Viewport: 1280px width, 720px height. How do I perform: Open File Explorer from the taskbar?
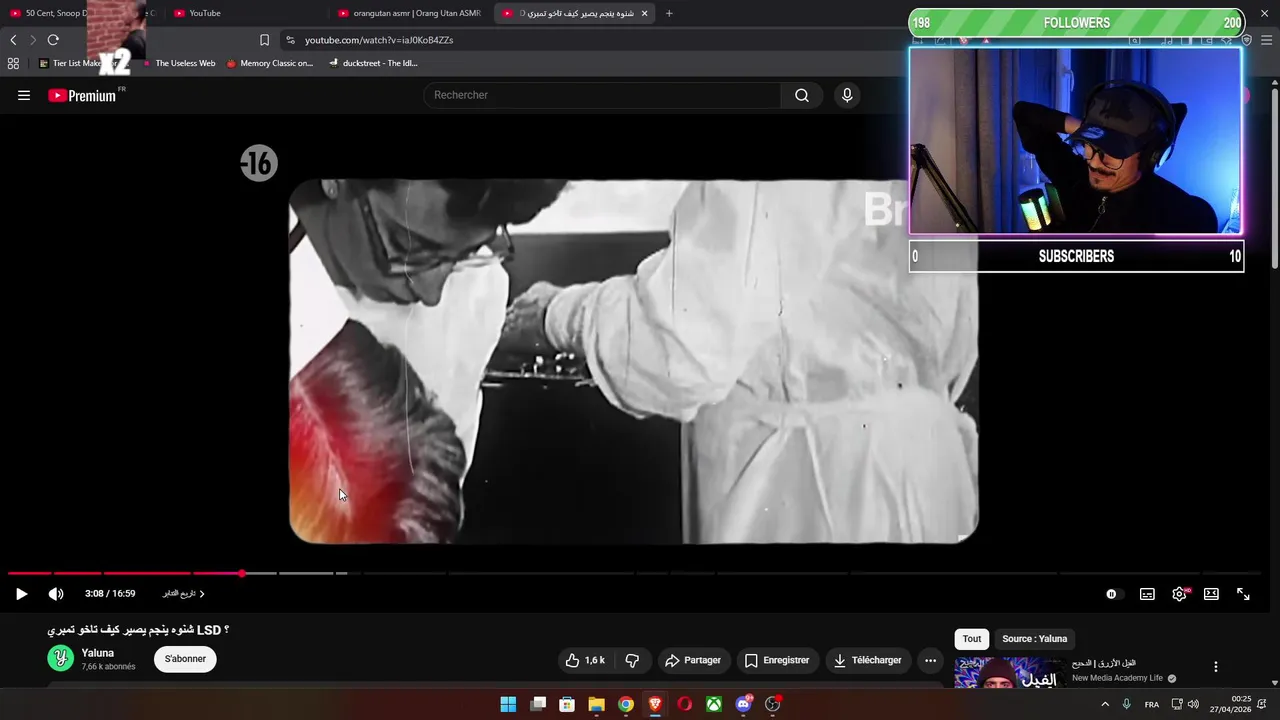(x=596, y=704)
